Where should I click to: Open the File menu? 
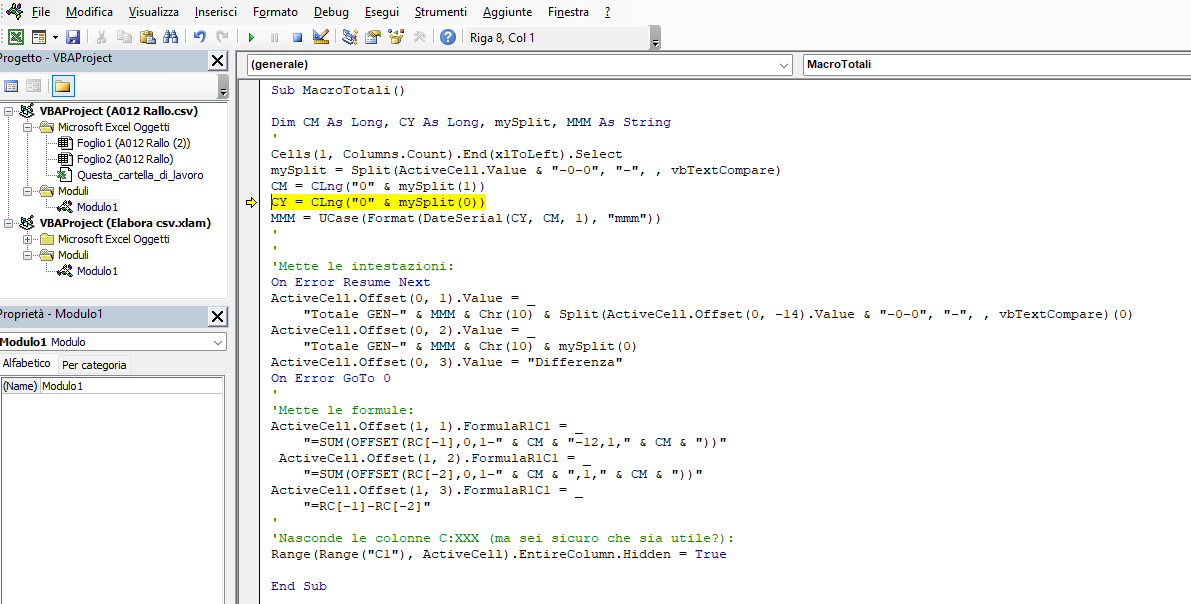tap(41, 12)
